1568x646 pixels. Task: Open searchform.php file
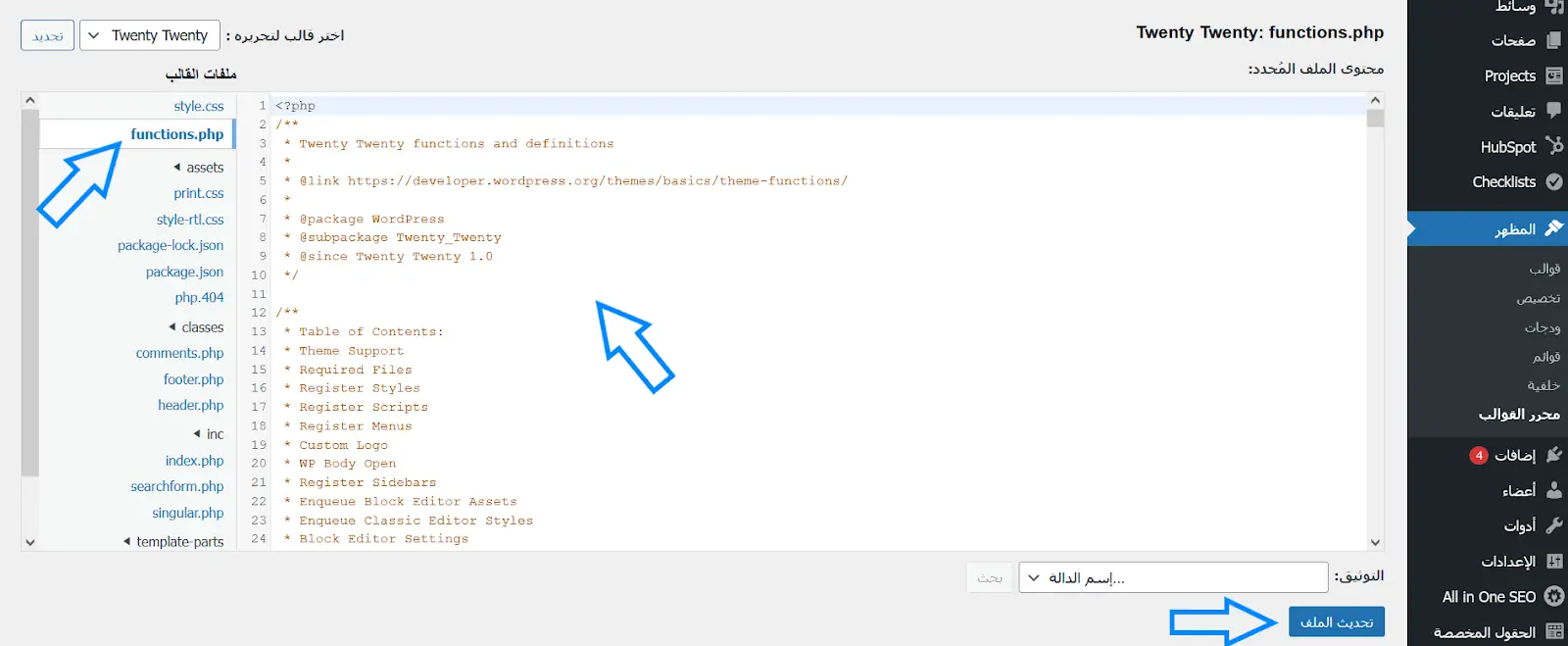click(177, 486)
